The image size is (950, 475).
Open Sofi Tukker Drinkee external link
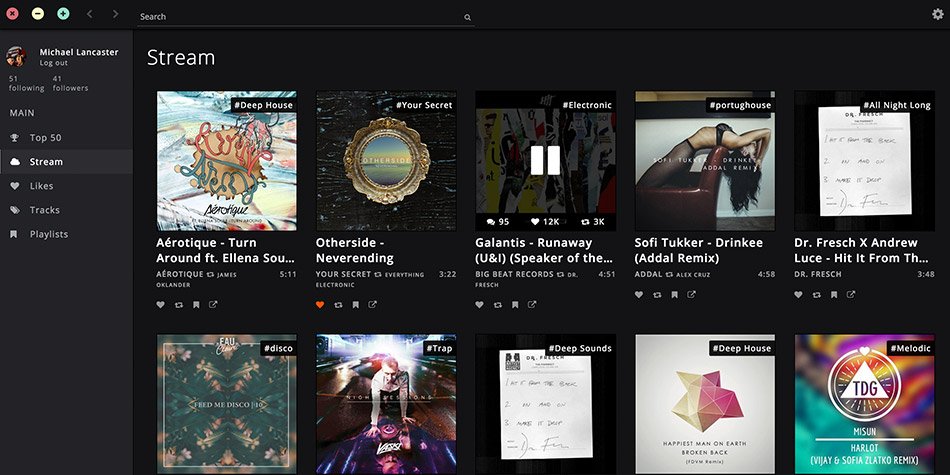pos(691,295)
